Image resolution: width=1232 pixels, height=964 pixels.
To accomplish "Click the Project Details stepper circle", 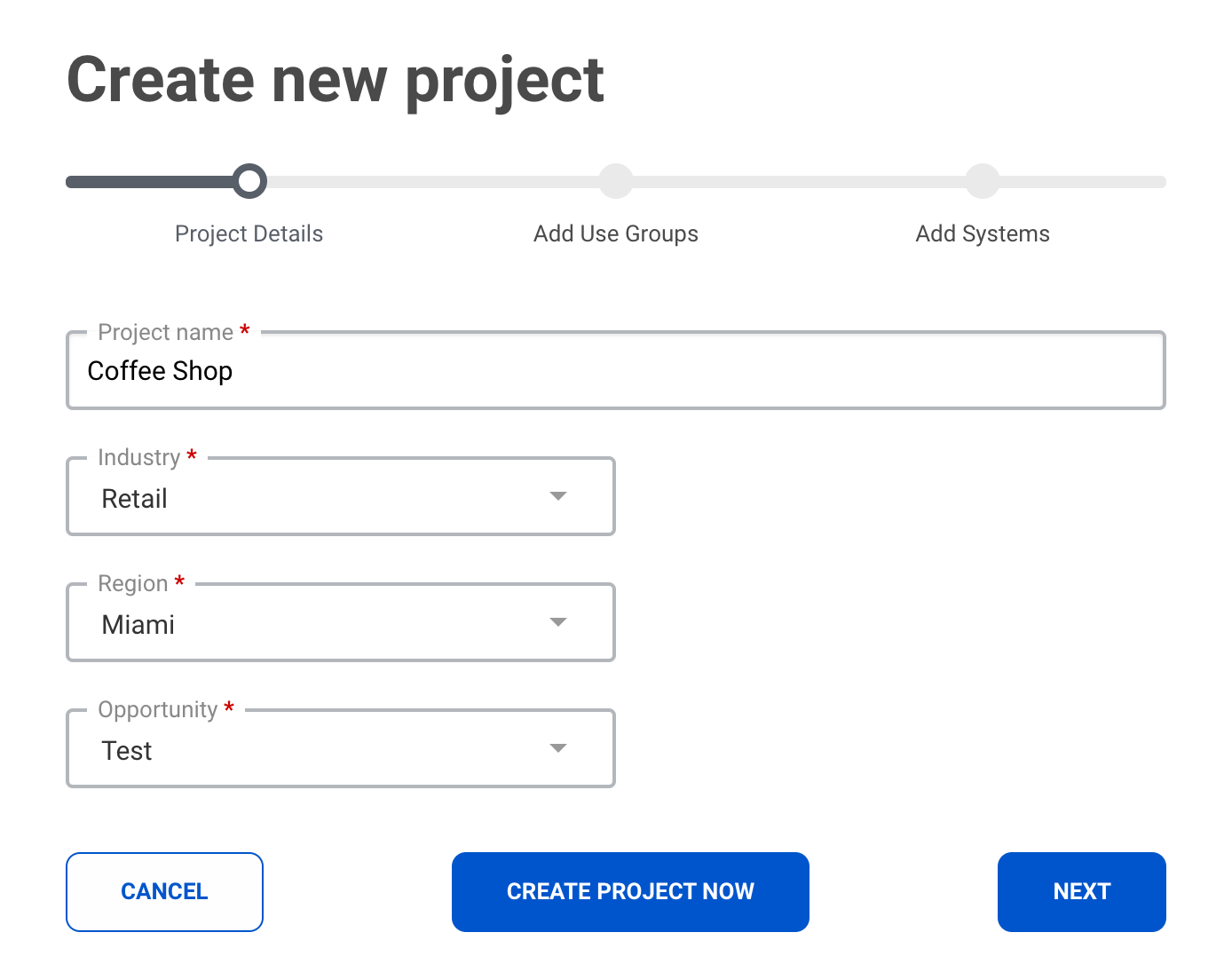I will tap(249, 181).
